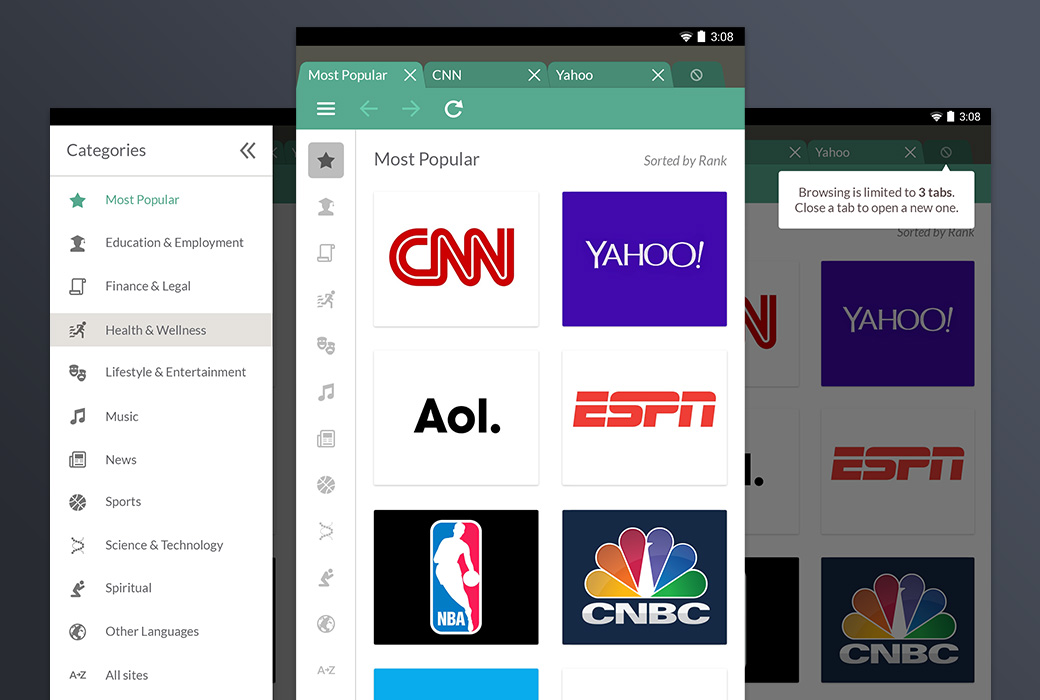Reload the page with refresh icon
1040x700 pixels.
(454, 109)
